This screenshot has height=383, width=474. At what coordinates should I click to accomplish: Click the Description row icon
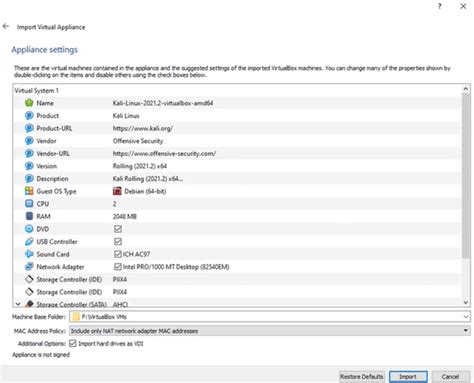(29, 178)
